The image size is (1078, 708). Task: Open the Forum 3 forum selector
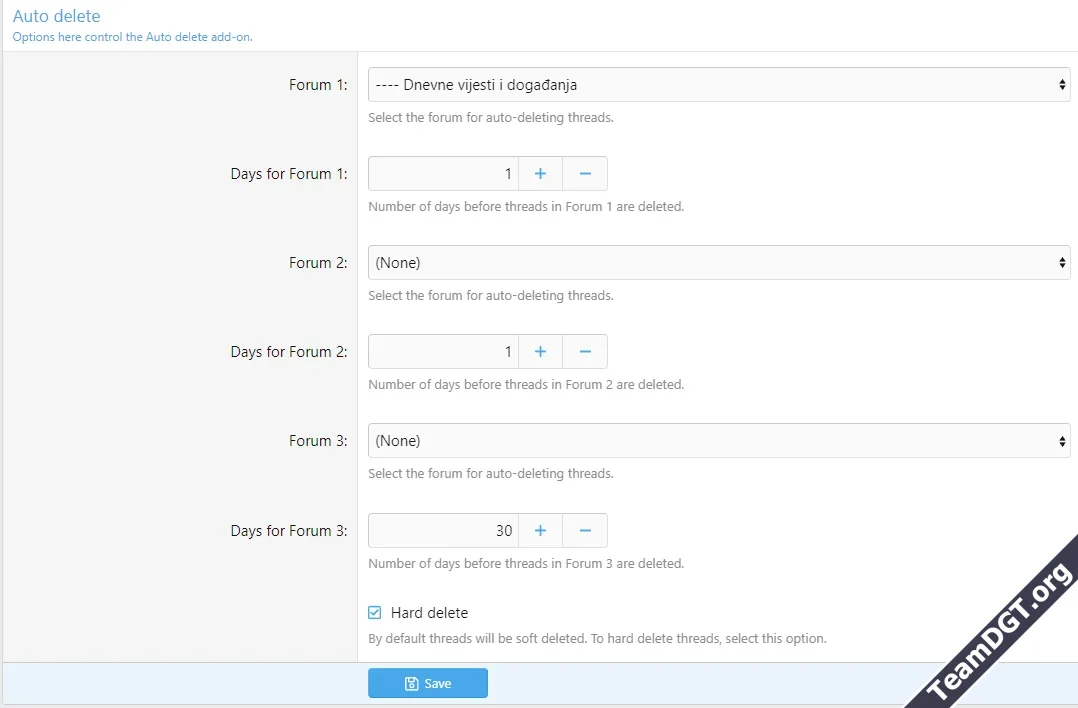[x=718, y=441]
